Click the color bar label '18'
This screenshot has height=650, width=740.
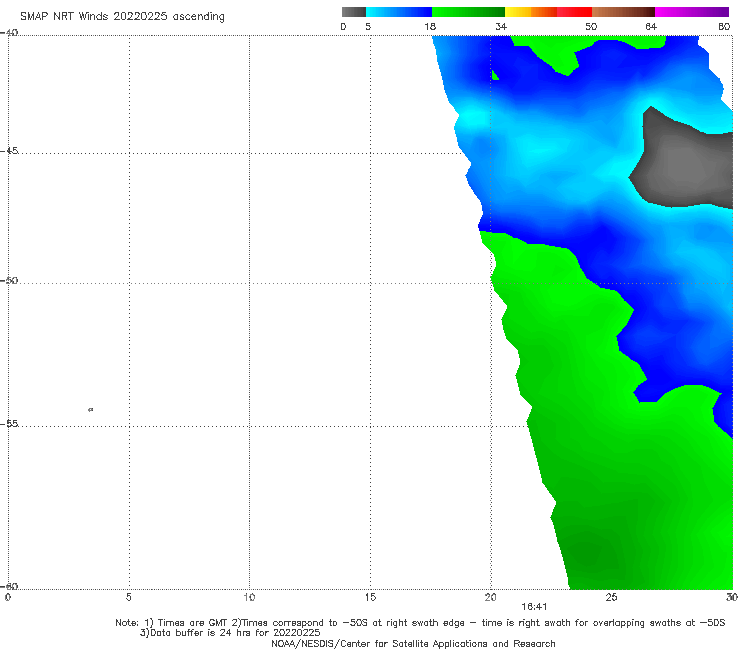tap(430, 27)
